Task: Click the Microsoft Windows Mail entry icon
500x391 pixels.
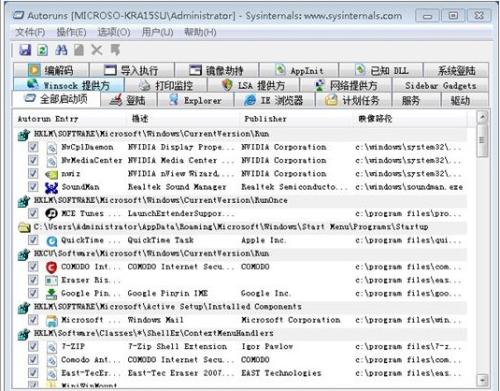Action: pyautogui.click(x=52, y=320)
